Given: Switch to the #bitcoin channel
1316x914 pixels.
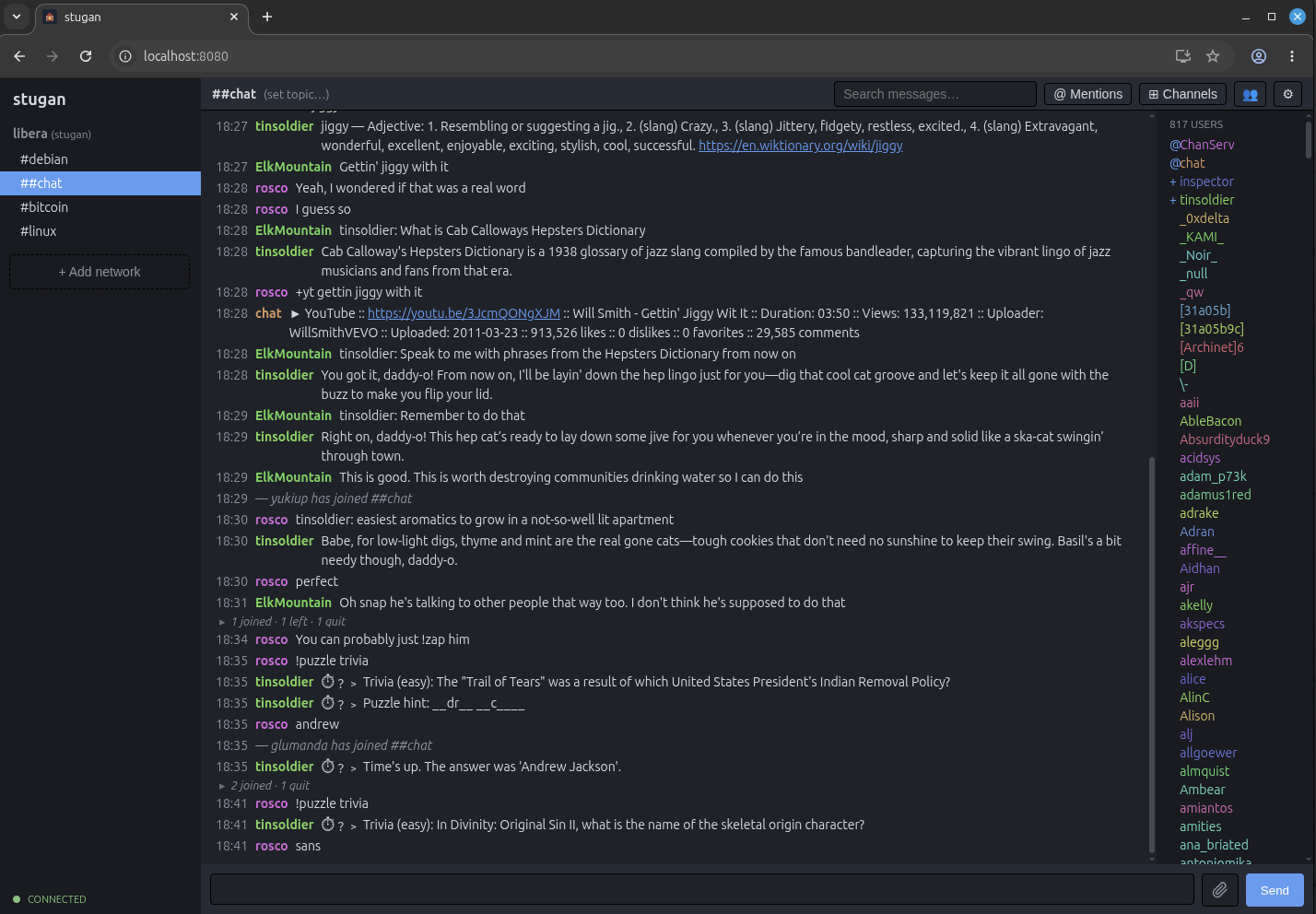Looking at the screenshot, I should click(x=100, y=207).
